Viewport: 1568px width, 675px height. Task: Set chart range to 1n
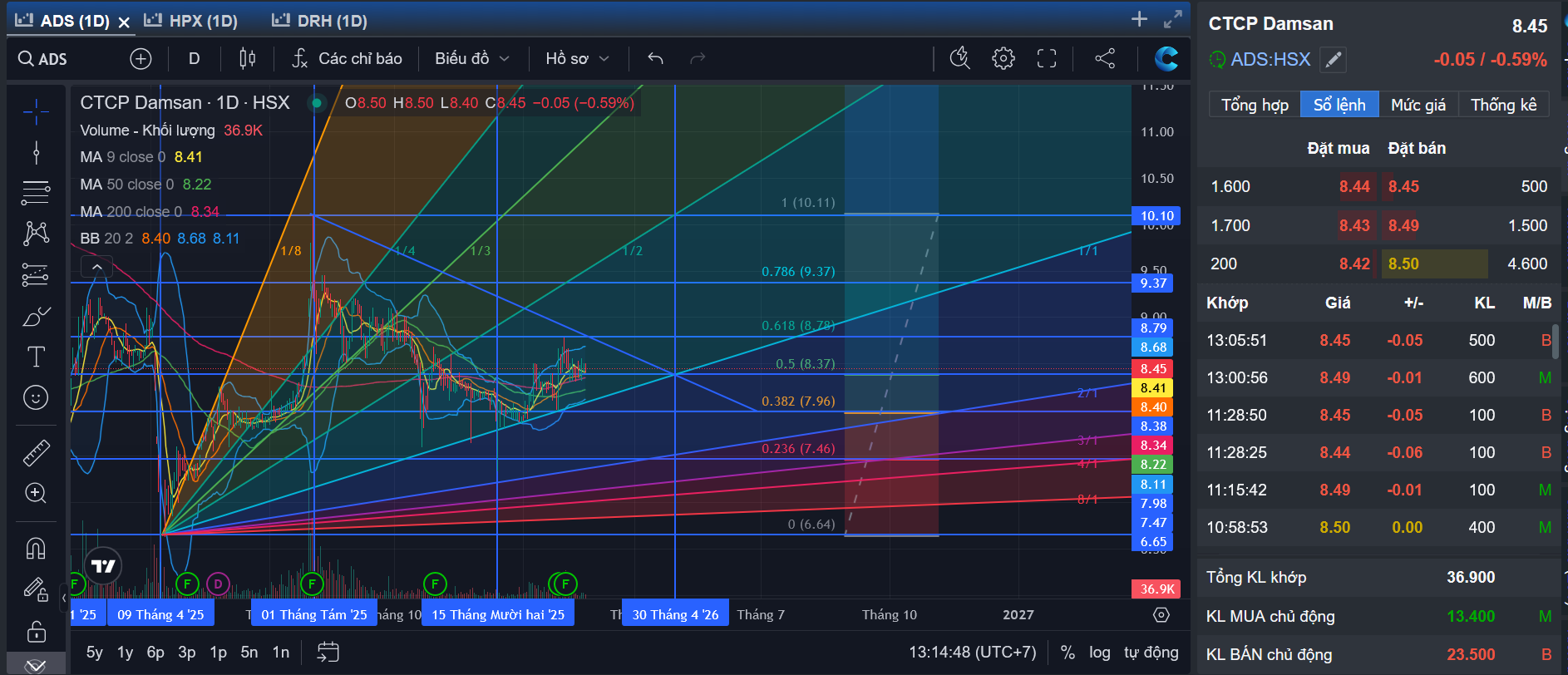[281, 653]
